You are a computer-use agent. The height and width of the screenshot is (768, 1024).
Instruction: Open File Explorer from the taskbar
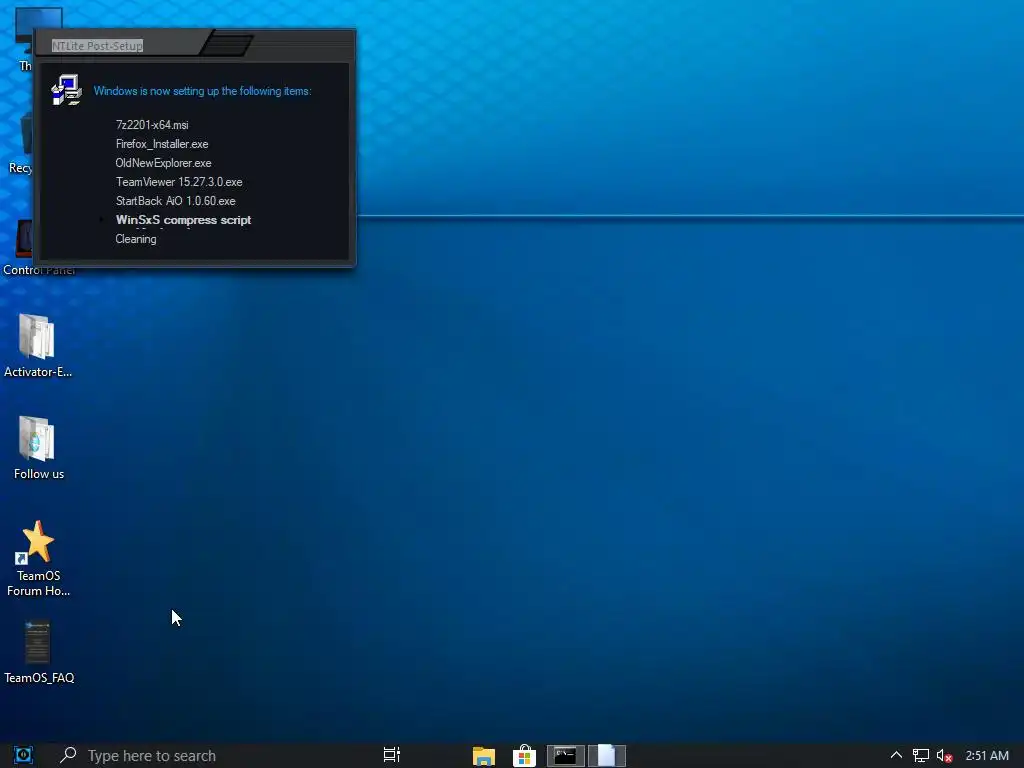484,756
